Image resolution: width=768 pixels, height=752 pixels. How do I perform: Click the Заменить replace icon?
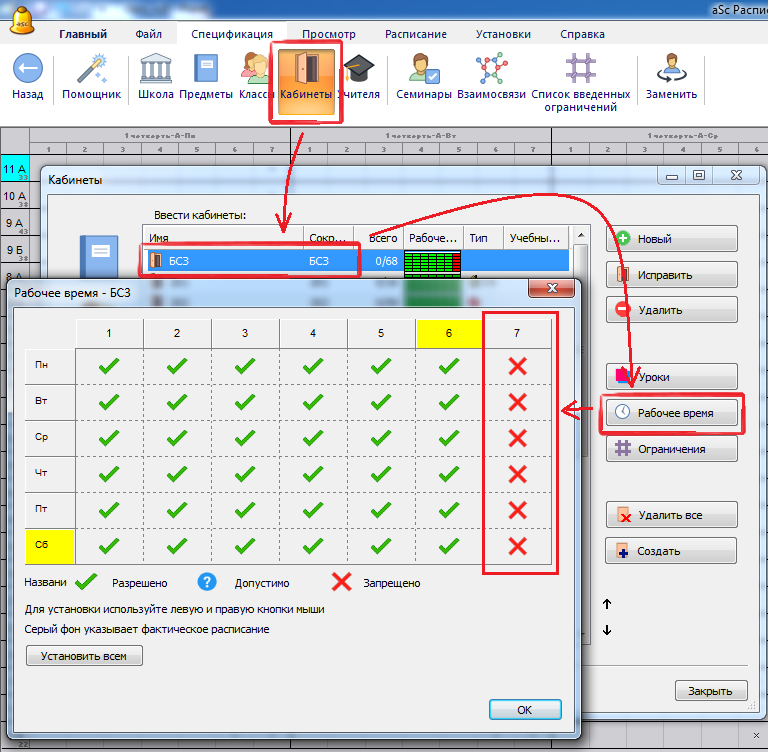point(671,70)
